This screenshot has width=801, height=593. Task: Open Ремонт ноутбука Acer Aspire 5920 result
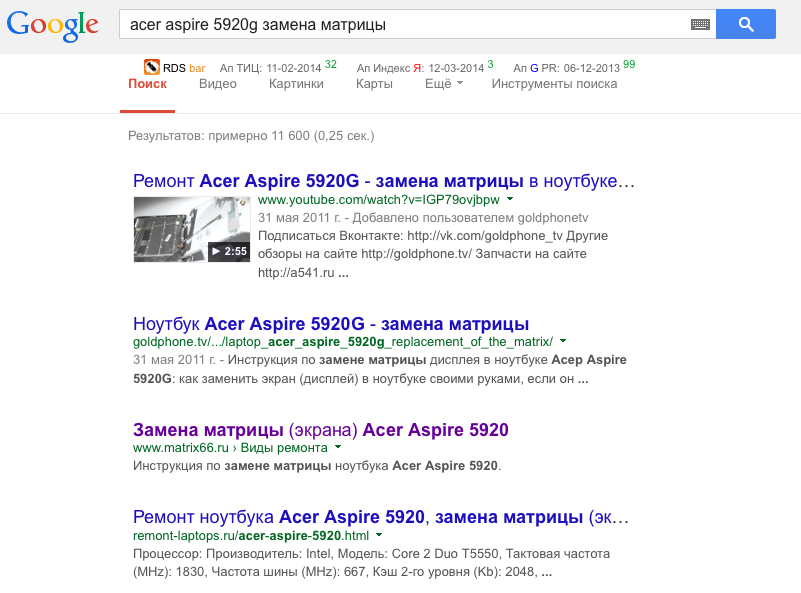(x=381, y=517)
